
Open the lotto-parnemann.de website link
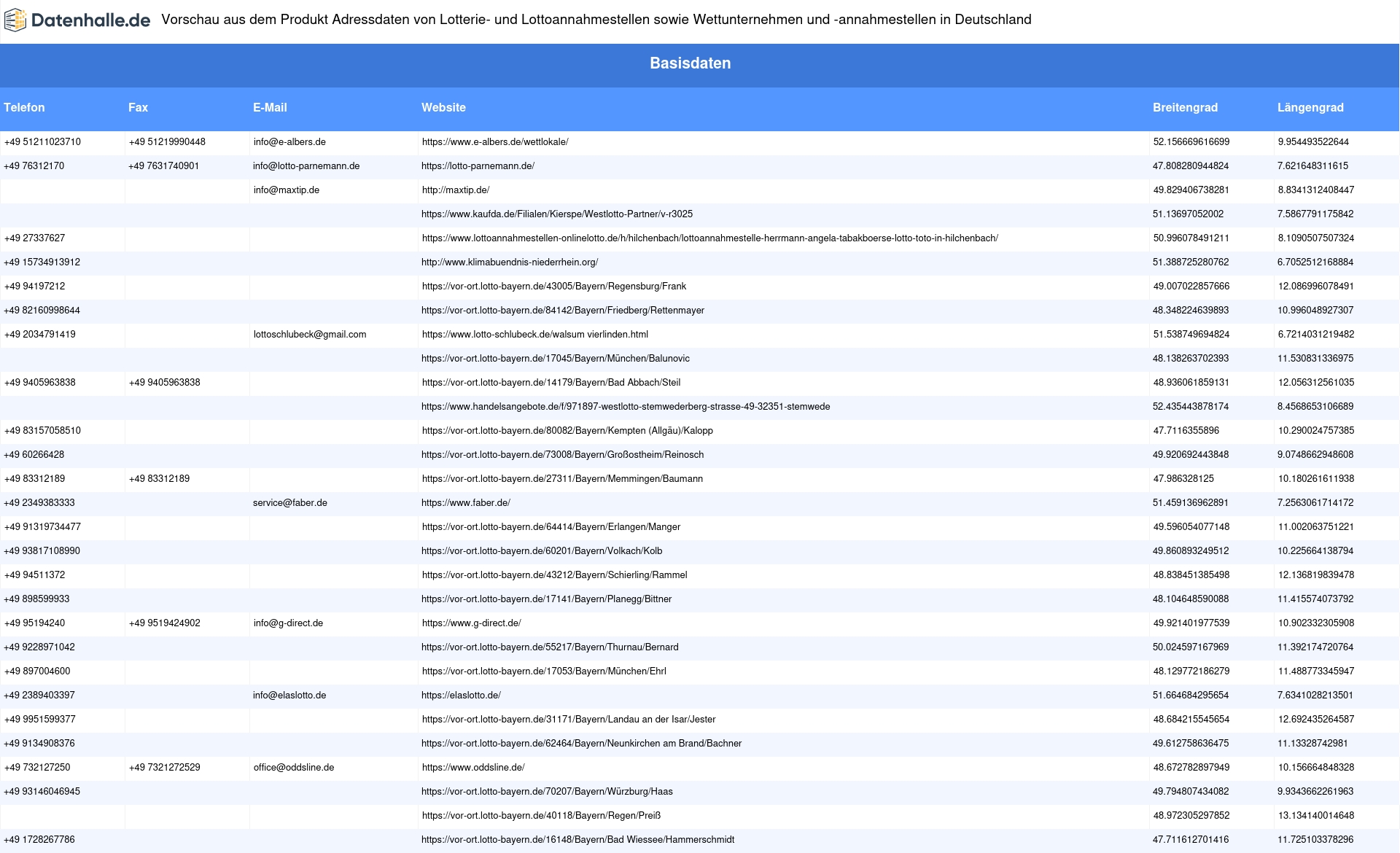(478, 166)
